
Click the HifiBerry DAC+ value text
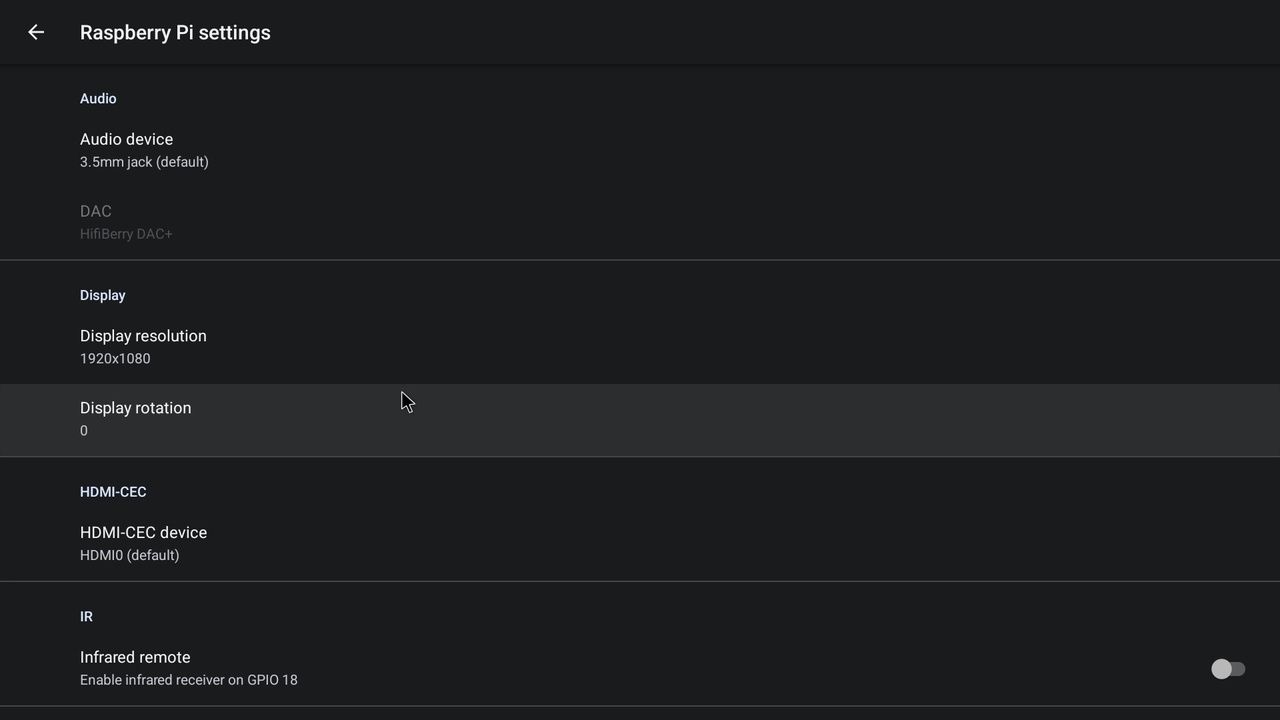tap(126, 234)
